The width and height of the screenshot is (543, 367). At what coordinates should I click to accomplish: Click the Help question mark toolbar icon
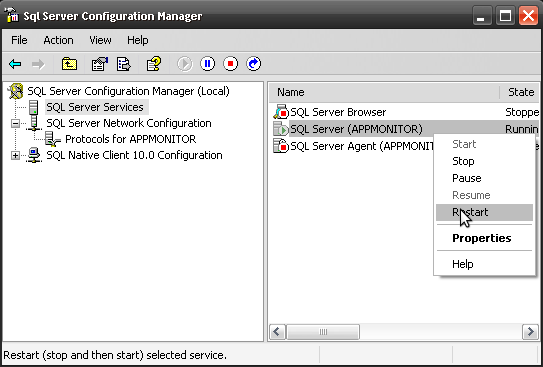point(154,64)
